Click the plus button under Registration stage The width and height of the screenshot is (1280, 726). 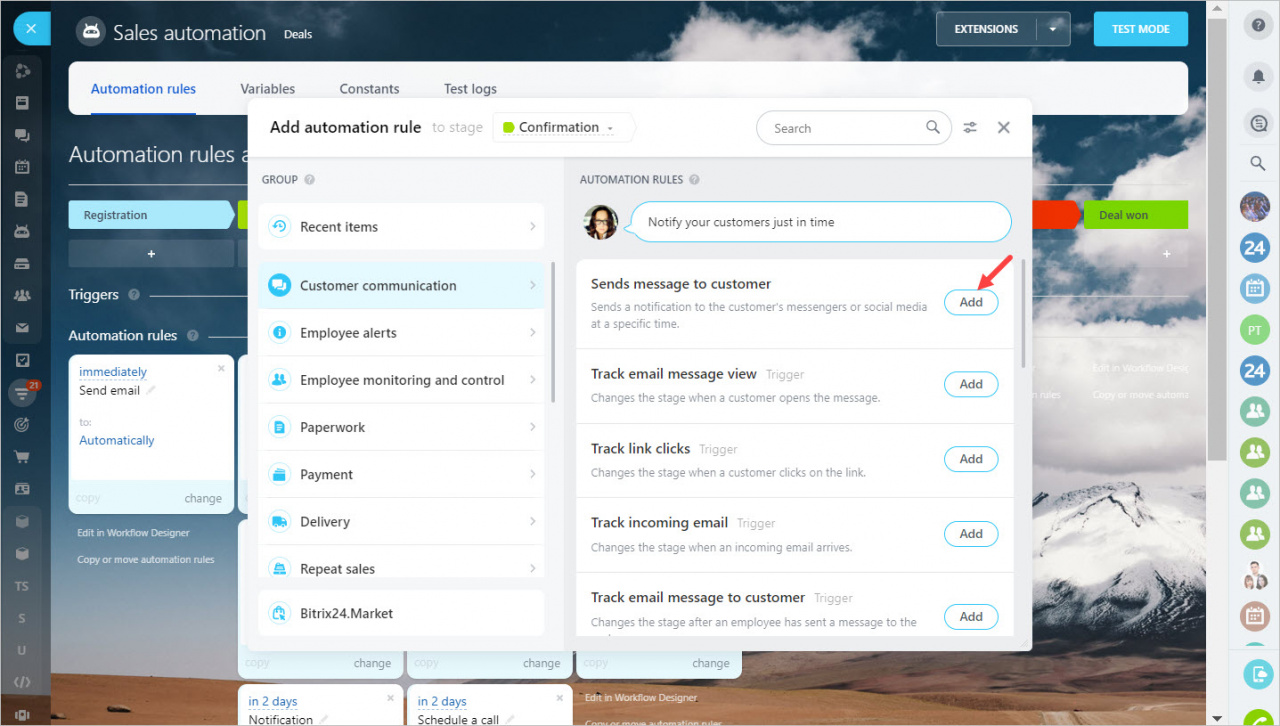151,254
